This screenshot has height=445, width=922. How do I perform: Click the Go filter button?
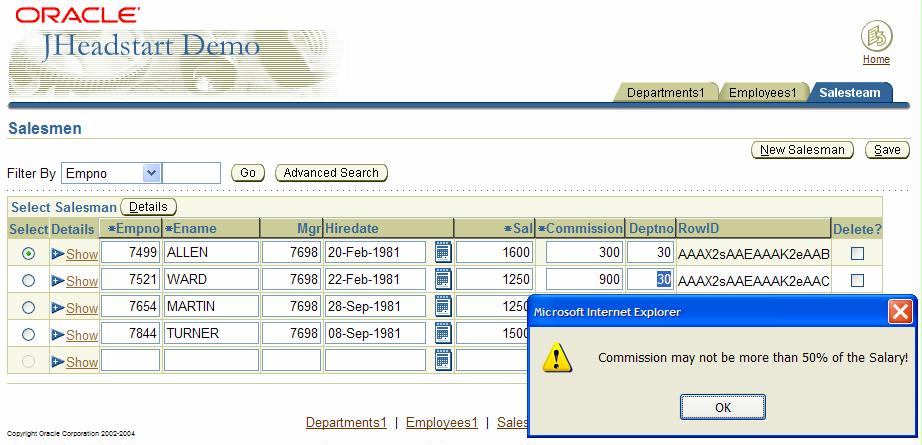pos(248,173)
